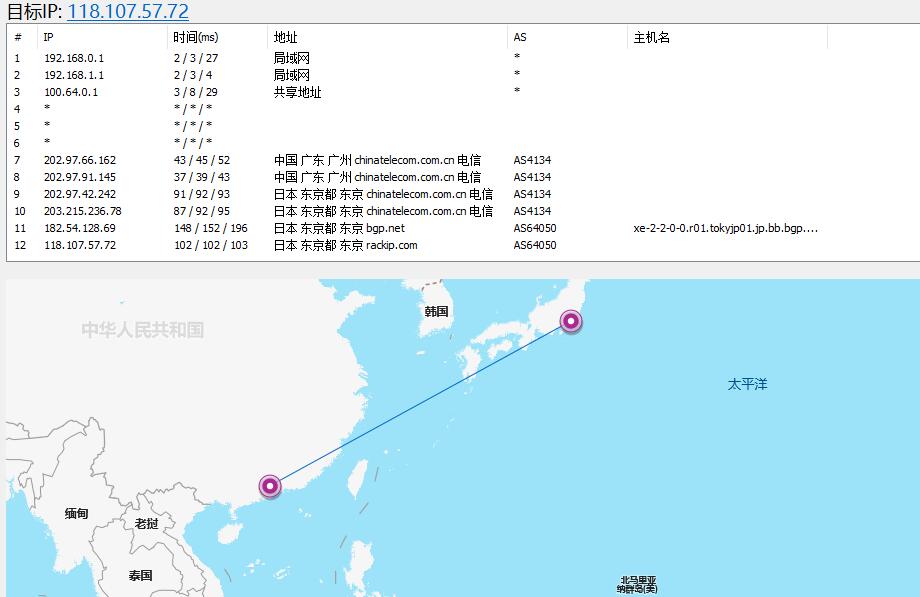Click the 泰国 label on map
The width and height of the screenshot is (920, 597).
pyautogui.click(x=141, y=576)
